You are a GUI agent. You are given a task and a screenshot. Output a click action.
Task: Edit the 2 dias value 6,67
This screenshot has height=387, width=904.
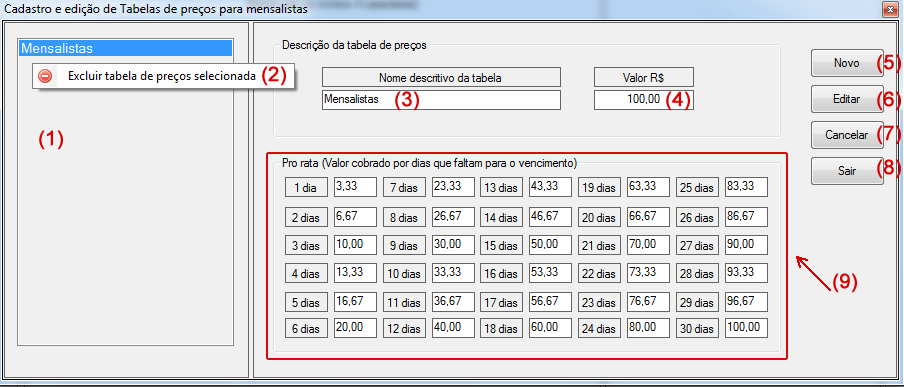pyautogui.click(x=355, y=216)
